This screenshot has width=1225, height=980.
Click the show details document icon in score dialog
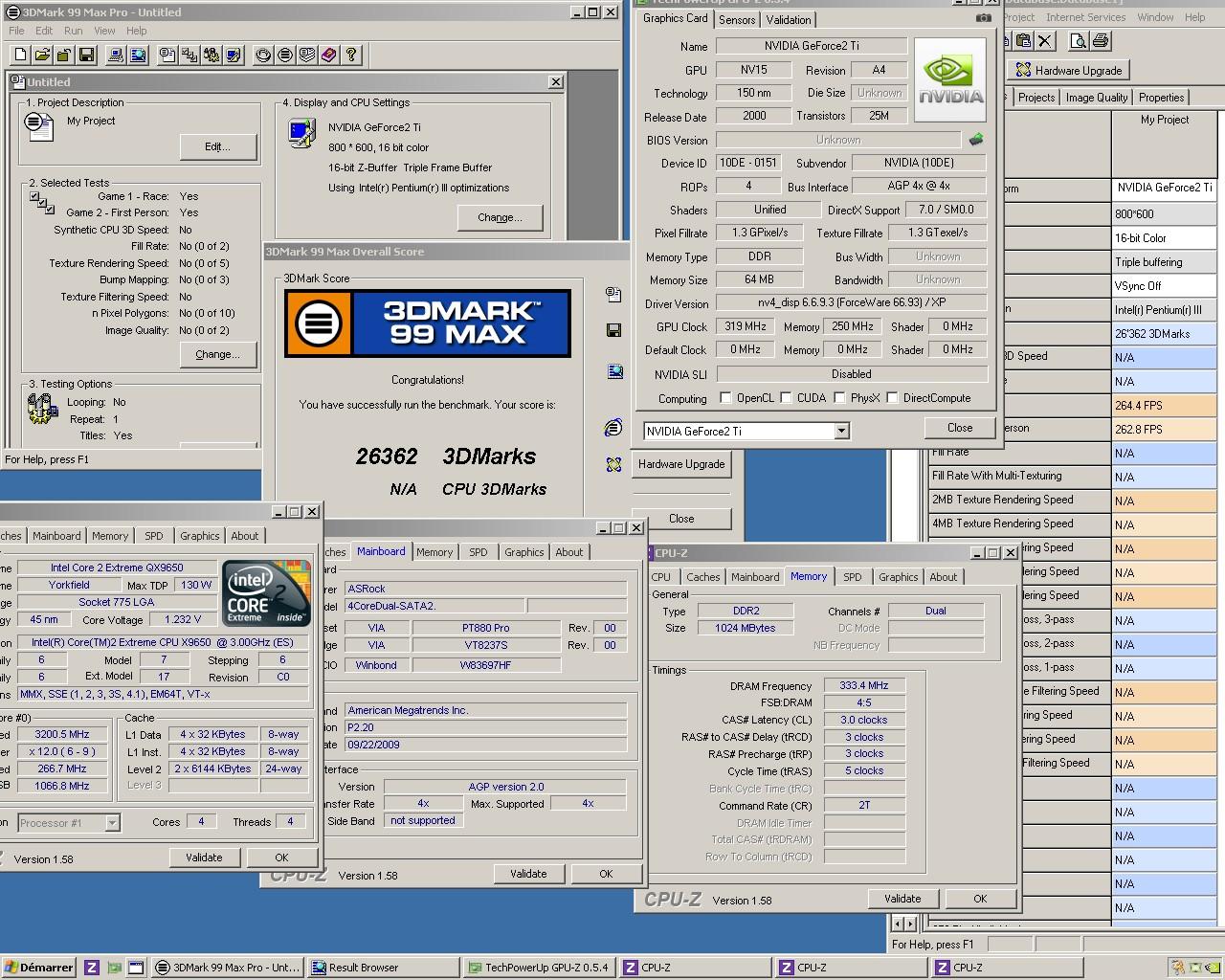(613, 295)
